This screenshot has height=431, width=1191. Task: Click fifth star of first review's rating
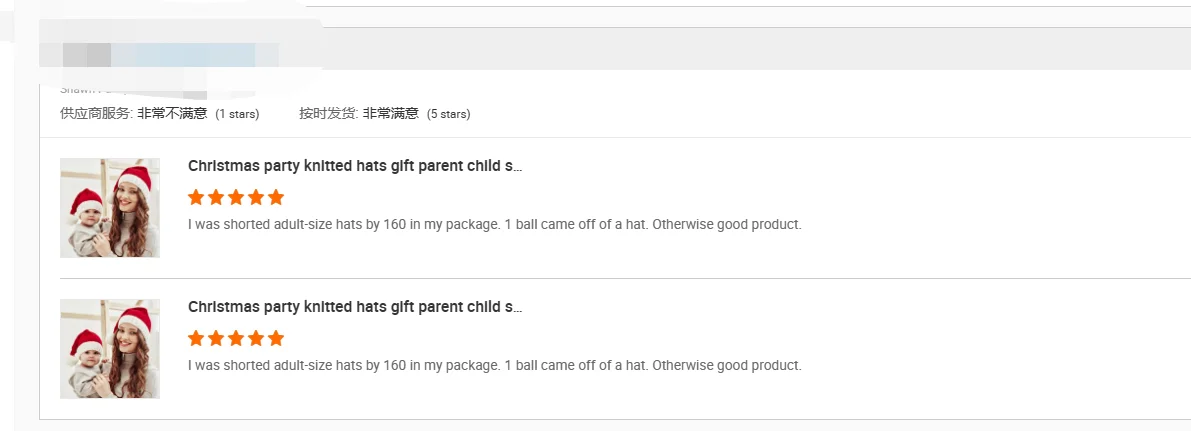click(x=276, y=197)
